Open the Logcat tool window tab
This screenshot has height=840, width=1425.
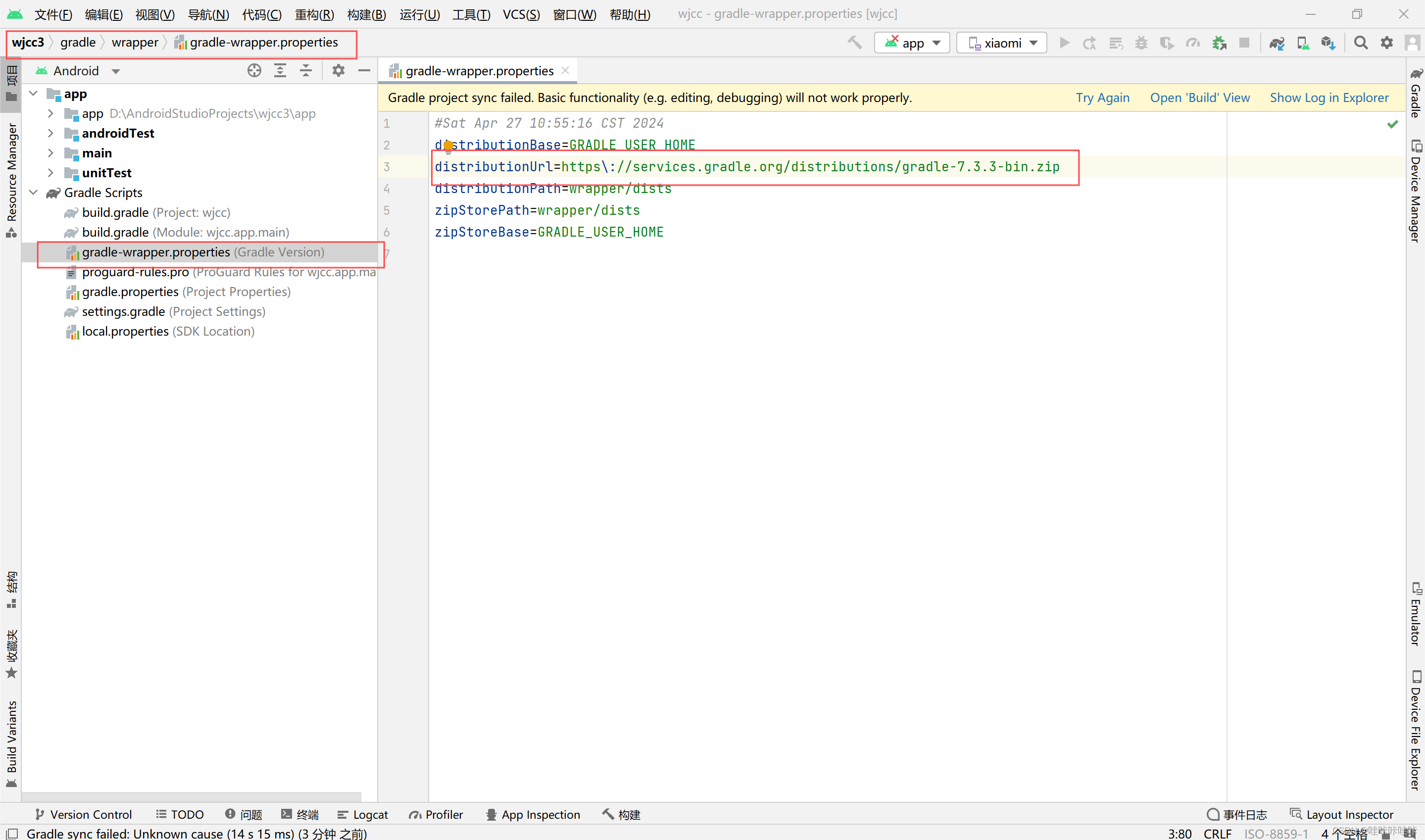[x=363, y=815]
